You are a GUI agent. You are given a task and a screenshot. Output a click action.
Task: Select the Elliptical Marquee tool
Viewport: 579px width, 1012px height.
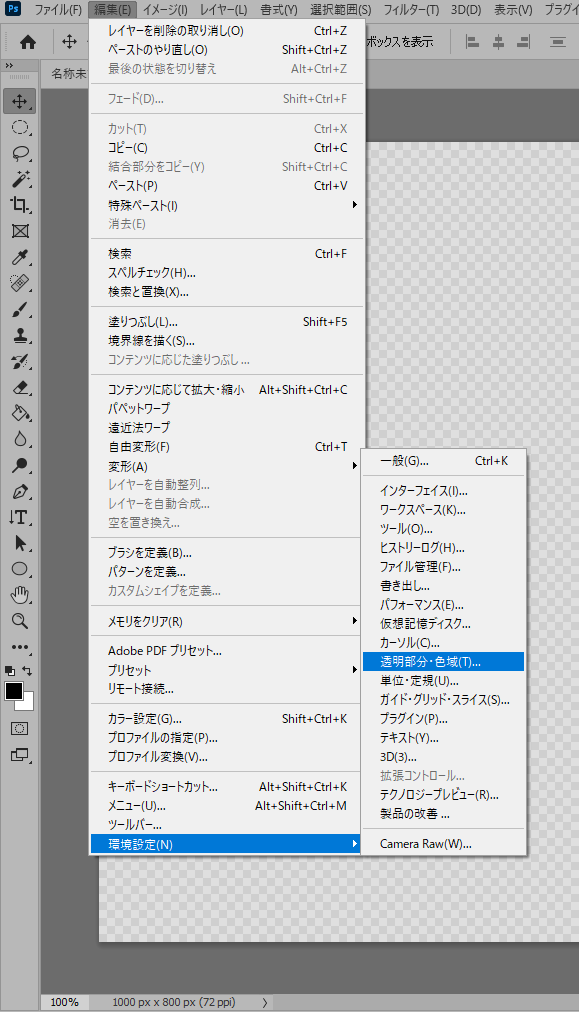coord(20,127)
